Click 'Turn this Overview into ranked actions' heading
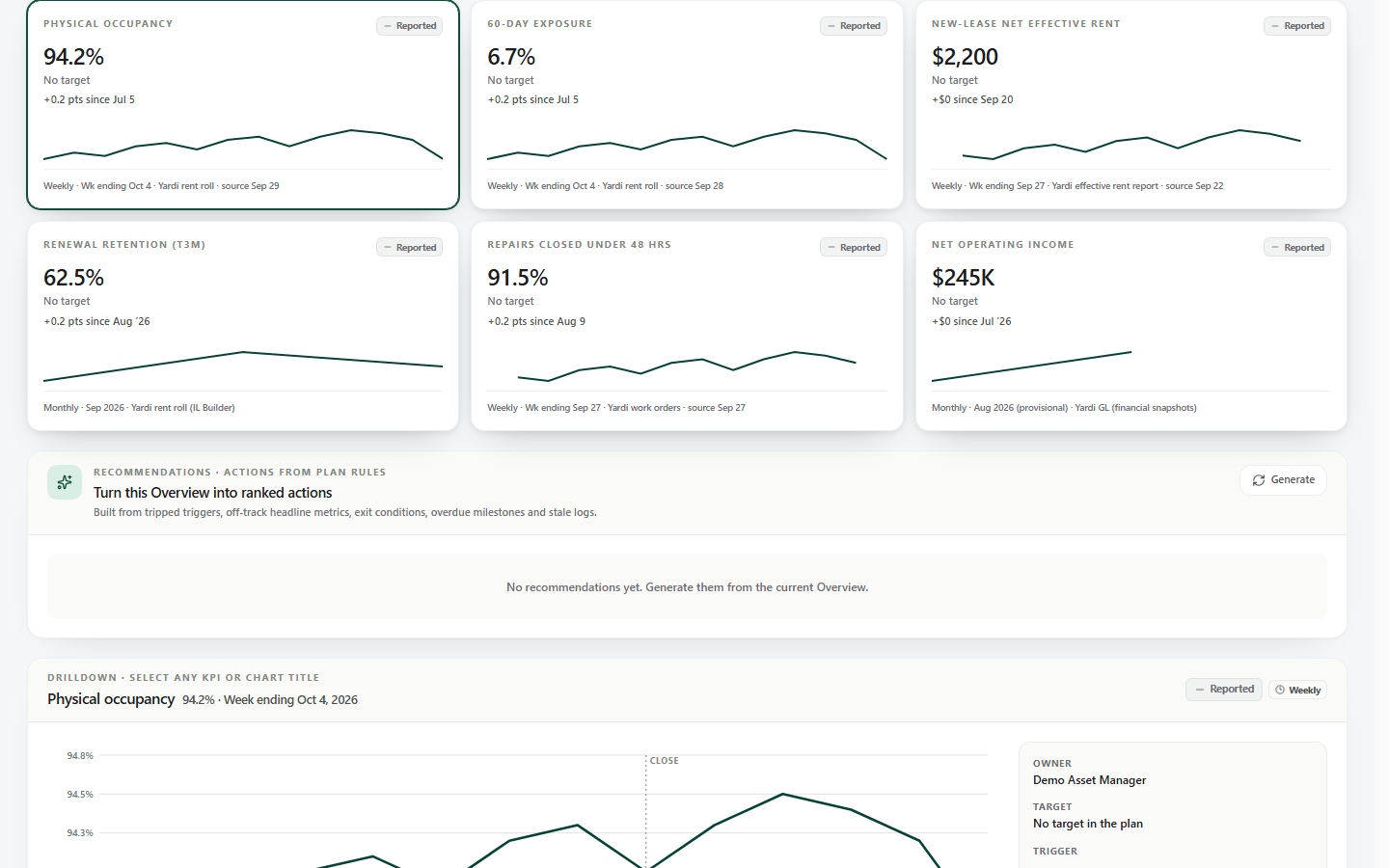The width and height of the screenshot is (1389, 868). click(x=212, y=493)
